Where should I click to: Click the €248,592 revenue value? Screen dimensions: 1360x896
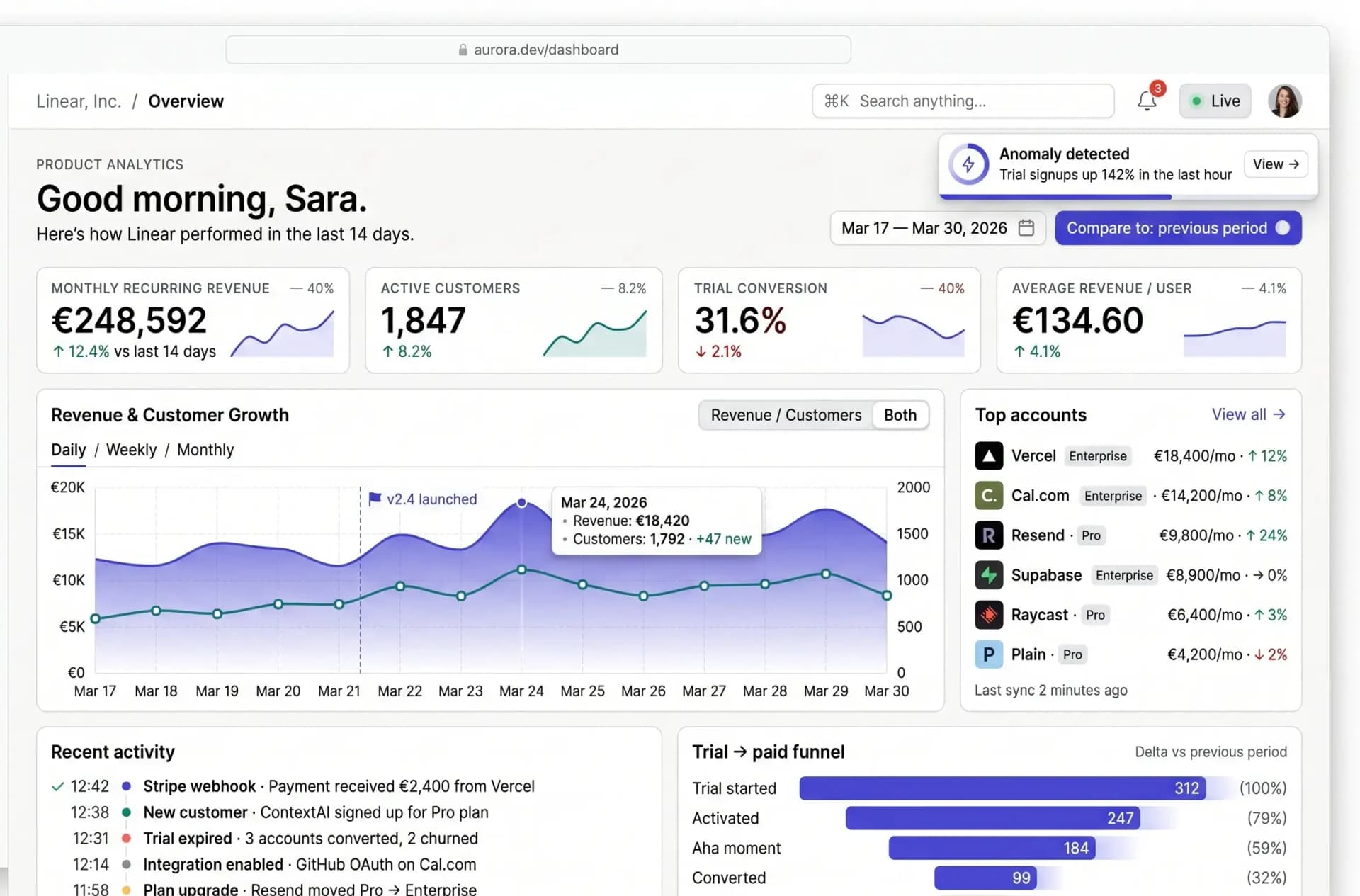[129, 320]
